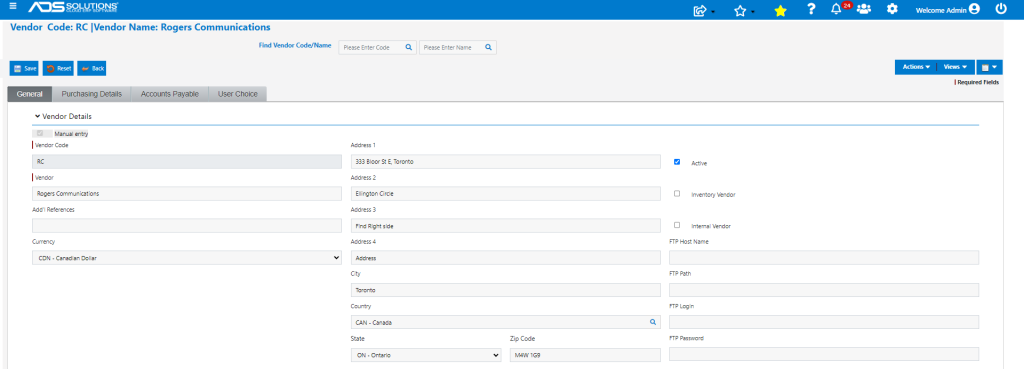Image resolution: width=1024 pixels, height=369 pixels.
Task: Click the Vendor name field
Action: (187, 193)
